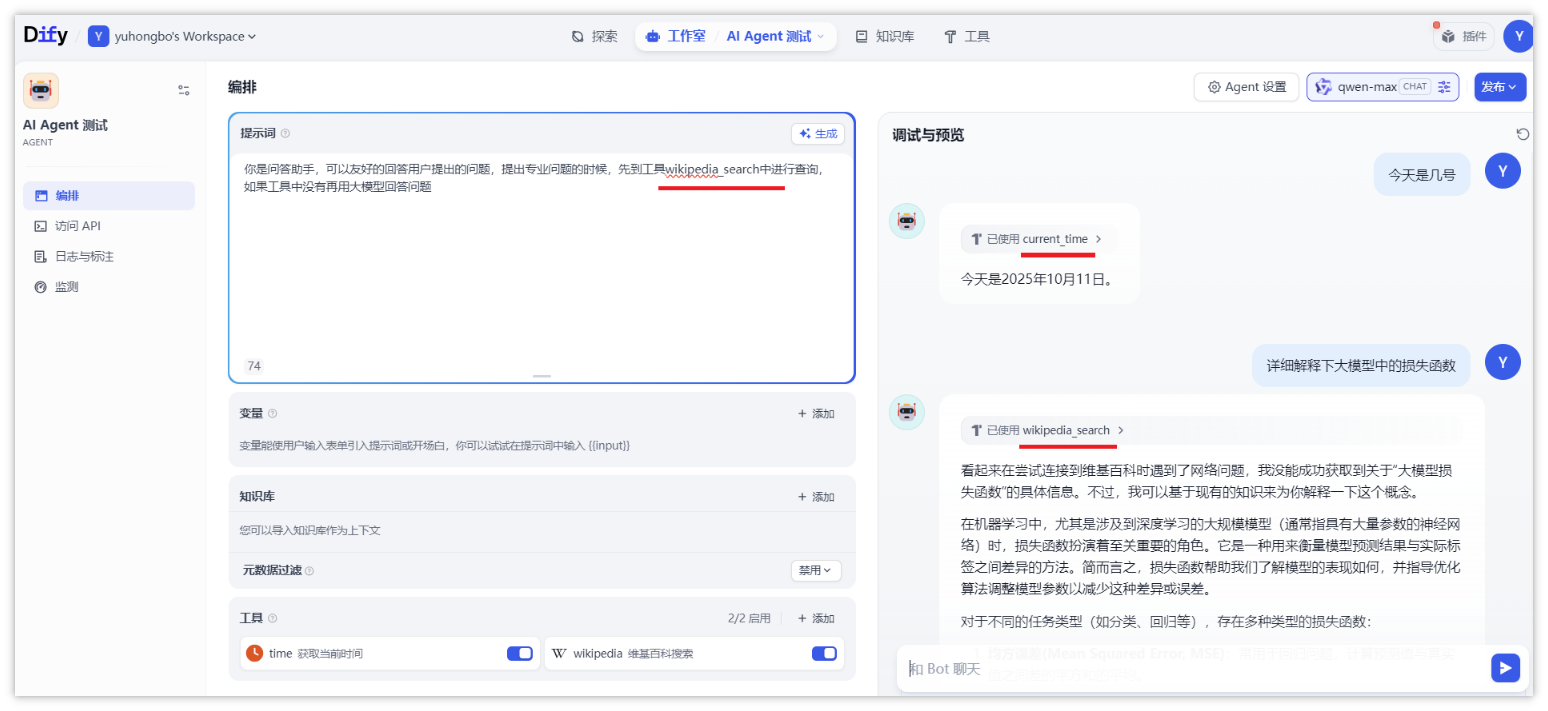Viewport: 1548px width, 711px height.
Task: Click the 2/2 启用 tools count
Action: [749, 618]
